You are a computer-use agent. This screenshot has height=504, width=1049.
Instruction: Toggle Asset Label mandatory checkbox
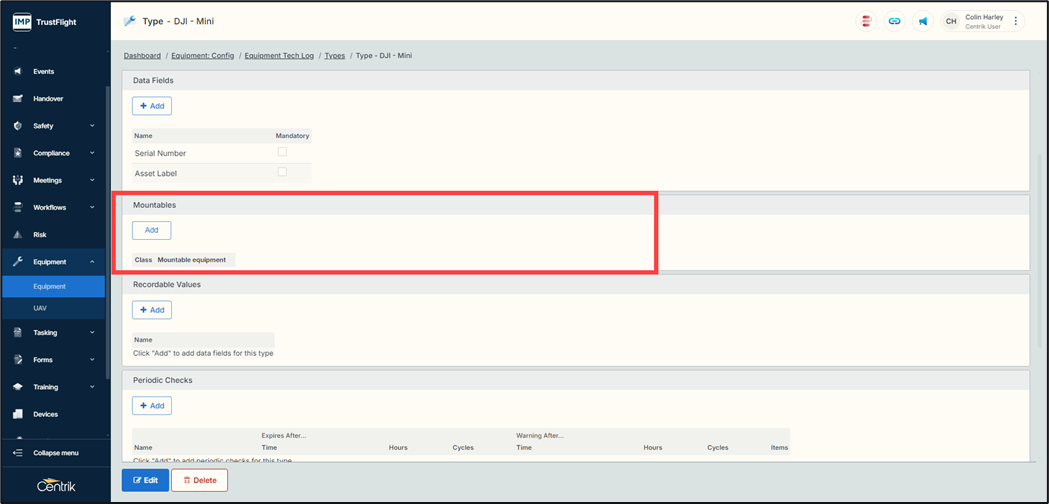point(282,172)
